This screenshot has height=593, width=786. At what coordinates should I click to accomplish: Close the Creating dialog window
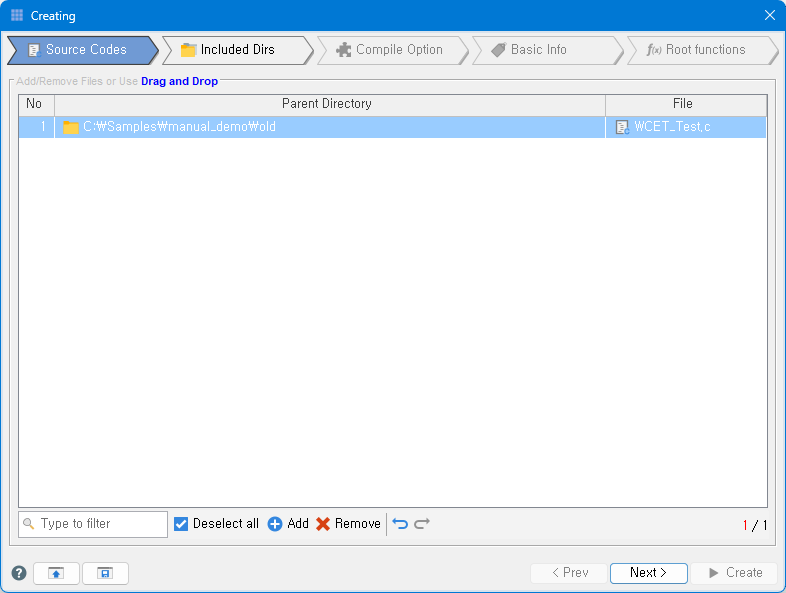(769, 15)
